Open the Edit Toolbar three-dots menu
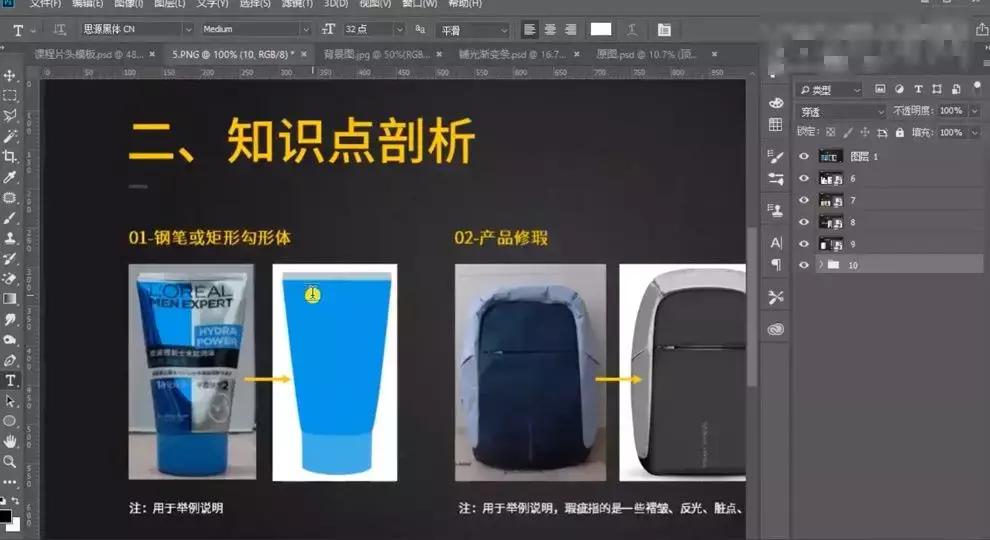990x540 pixels. 9,482
